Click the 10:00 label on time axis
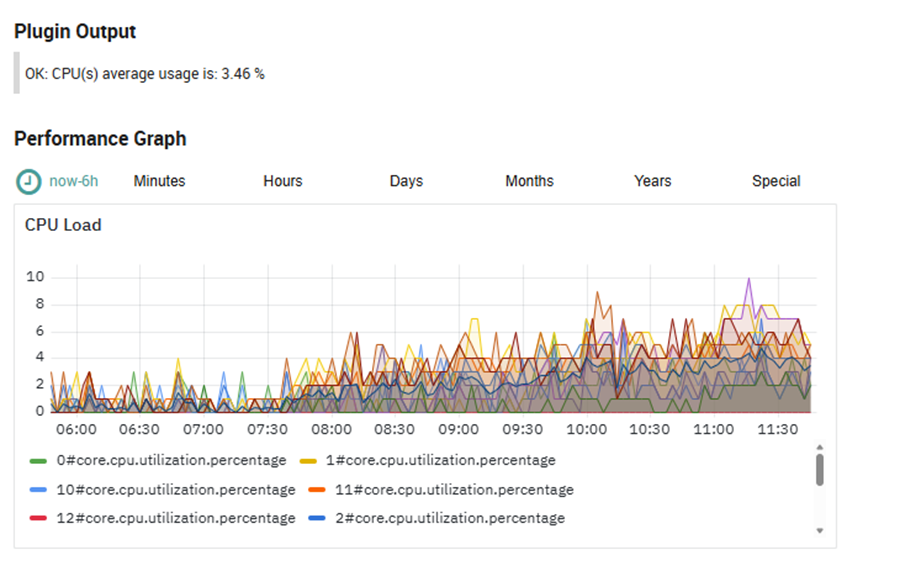The height and width of the screenshot is (571, 900). coord(586,429)
